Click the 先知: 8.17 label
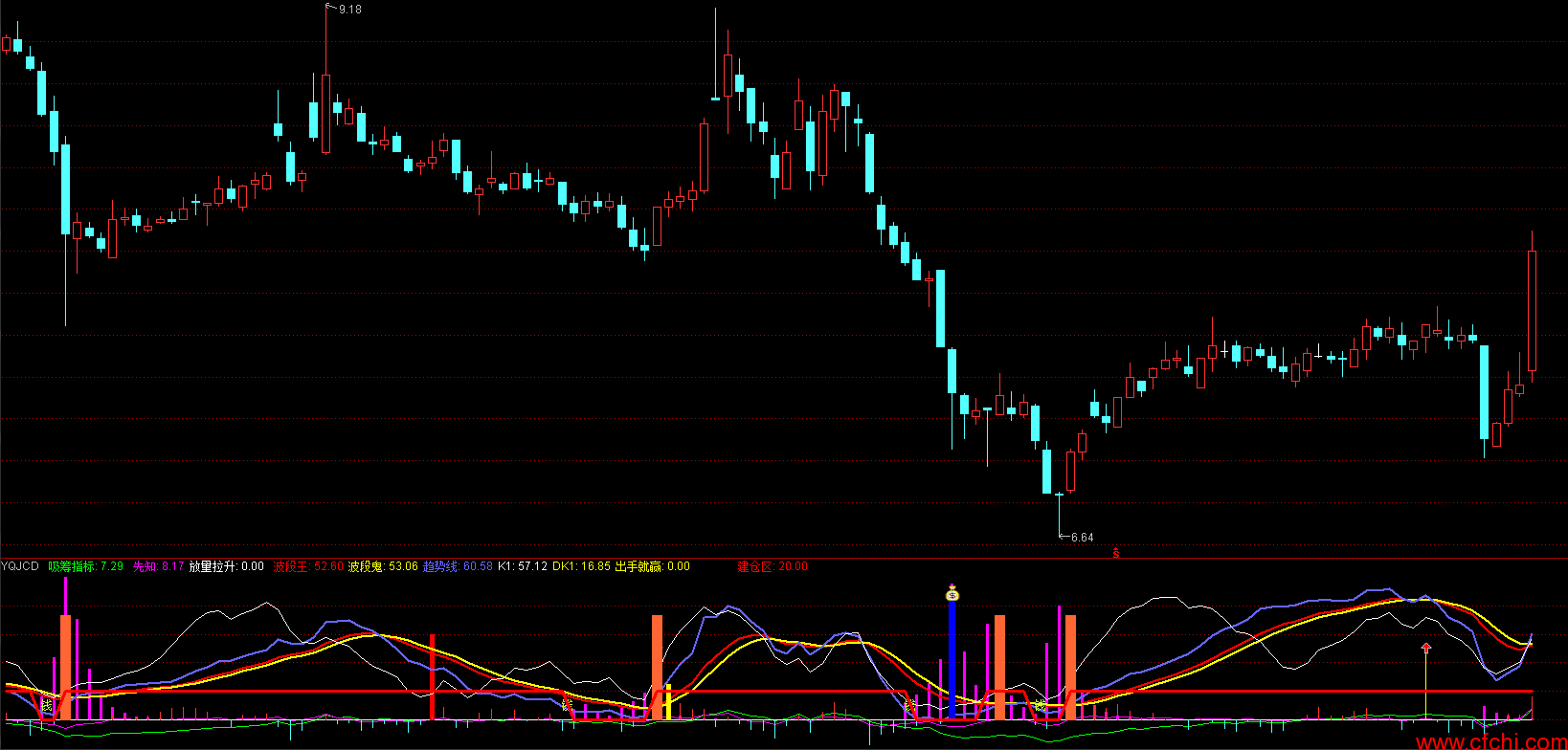Viewport: 1568px width, 750px height. click(x=158, y=566)
